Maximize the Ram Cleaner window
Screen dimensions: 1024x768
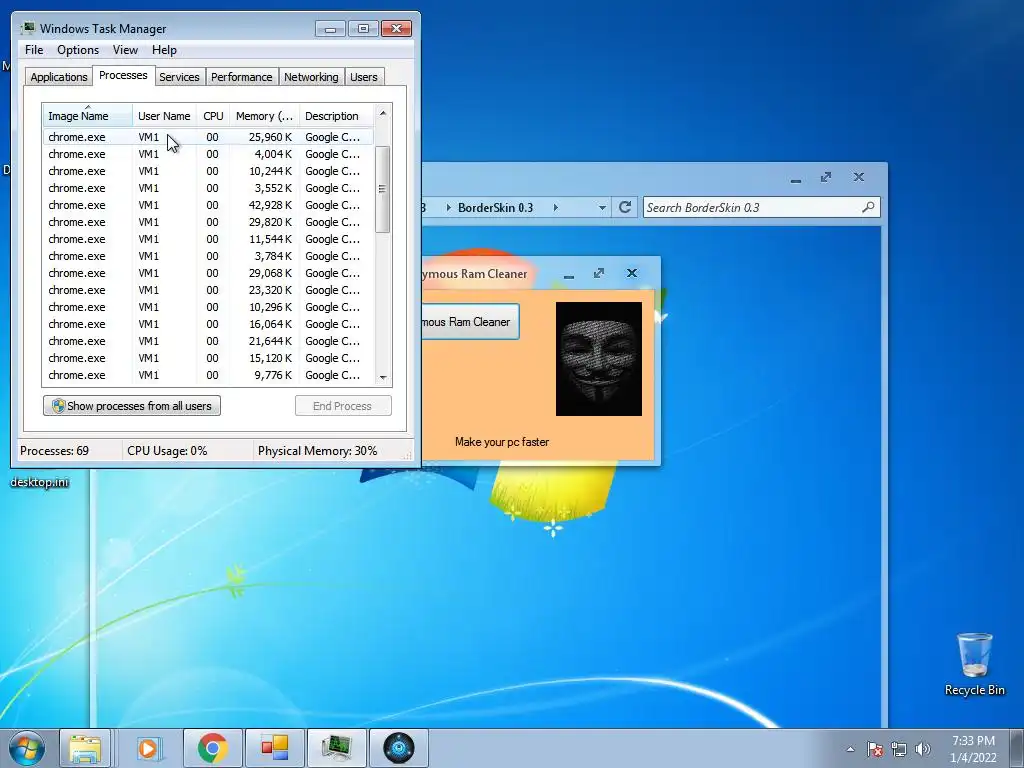pyautogui.click(x=599, y=273)
